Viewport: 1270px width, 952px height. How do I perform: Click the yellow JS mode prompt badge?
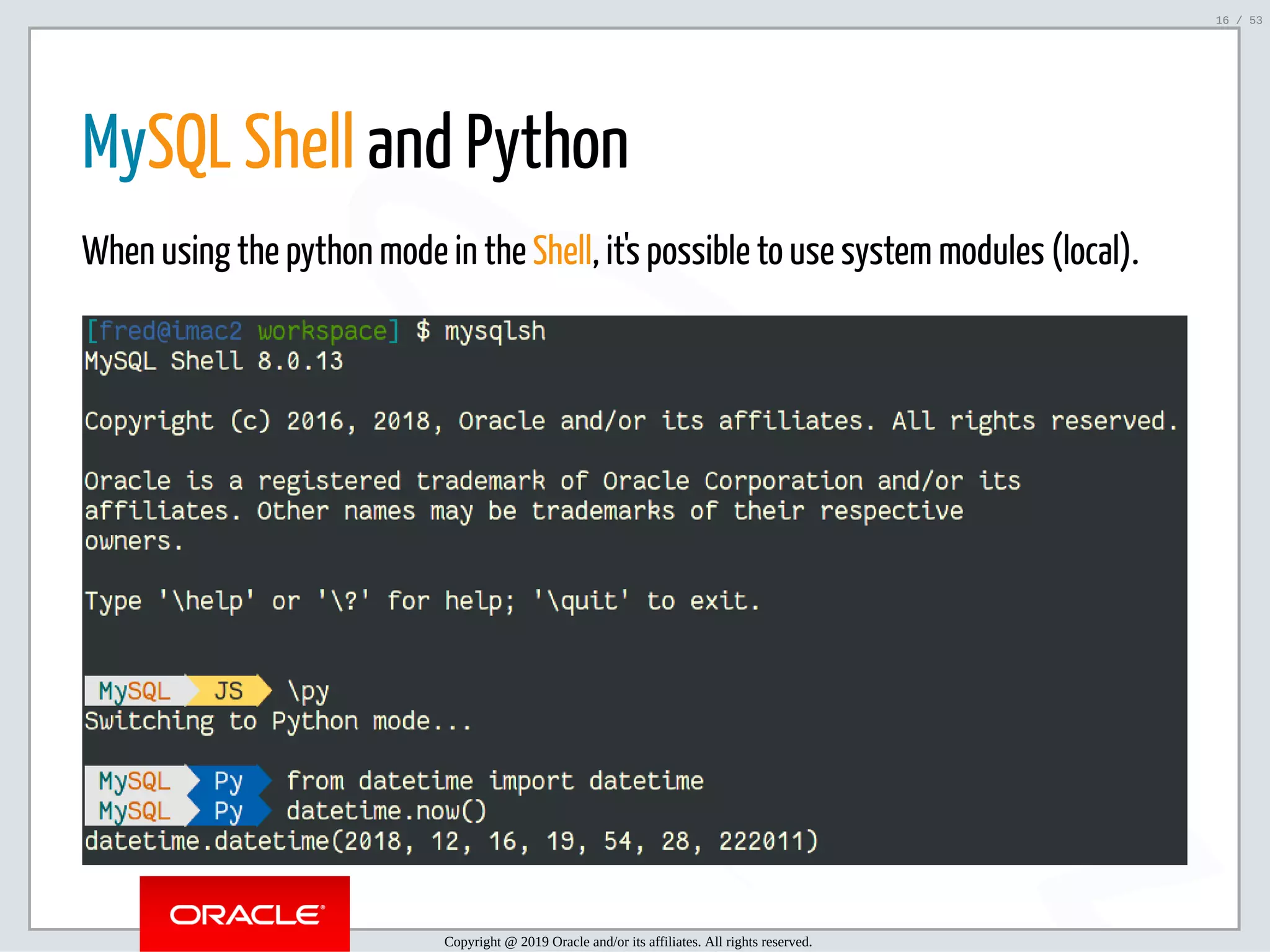229,690
